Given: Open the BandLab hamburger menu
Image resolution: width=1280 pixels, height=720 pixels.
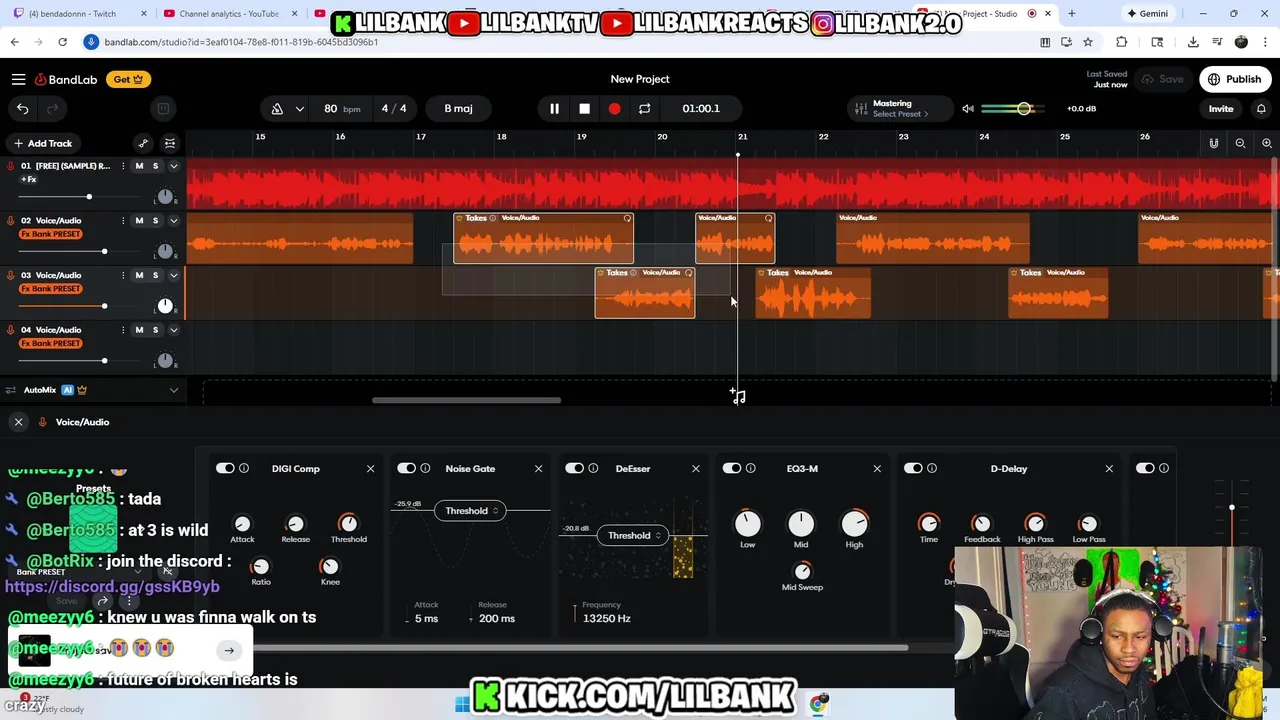Looking at the screenshot, I should [18, 79].
